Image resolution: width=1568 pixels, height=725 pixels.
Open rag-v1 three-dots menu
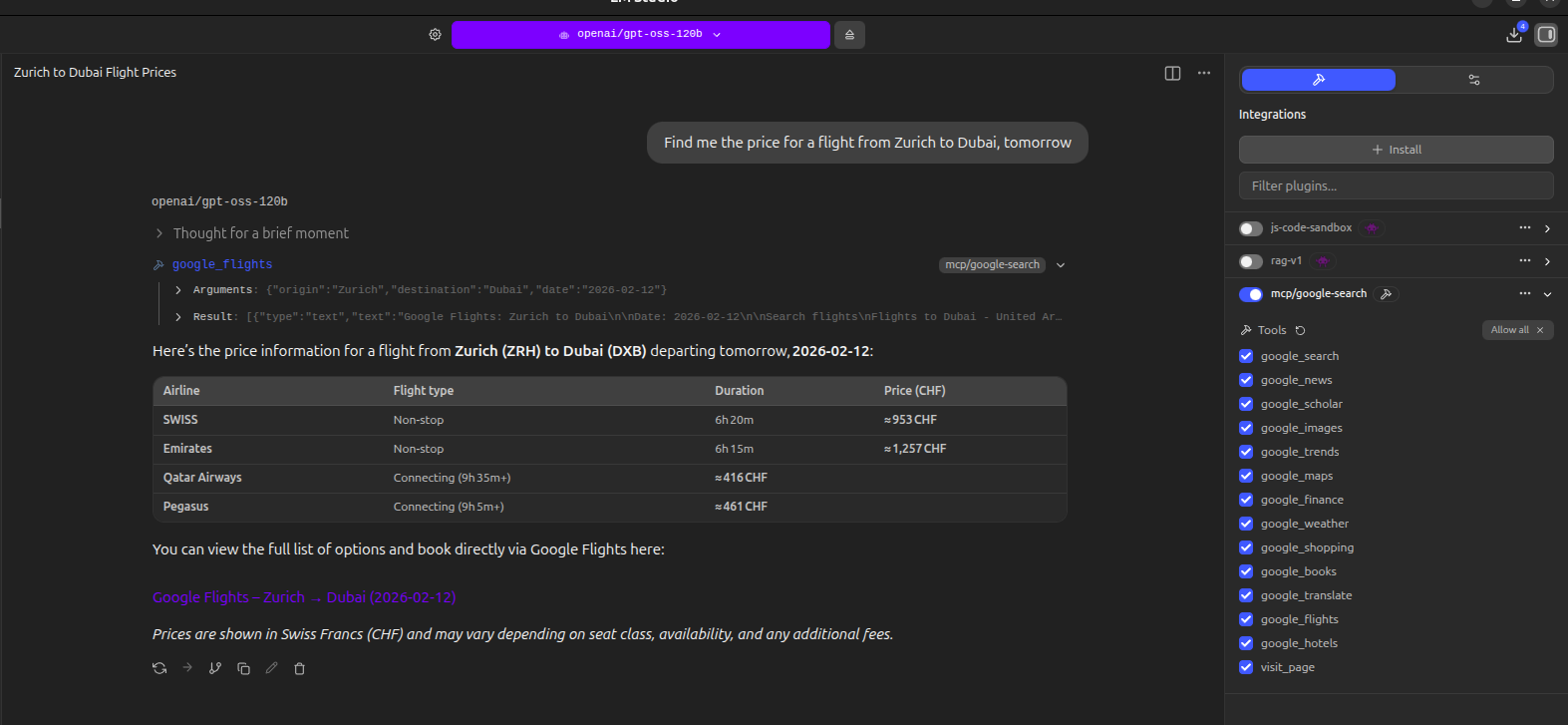[x=1525, y=261]
